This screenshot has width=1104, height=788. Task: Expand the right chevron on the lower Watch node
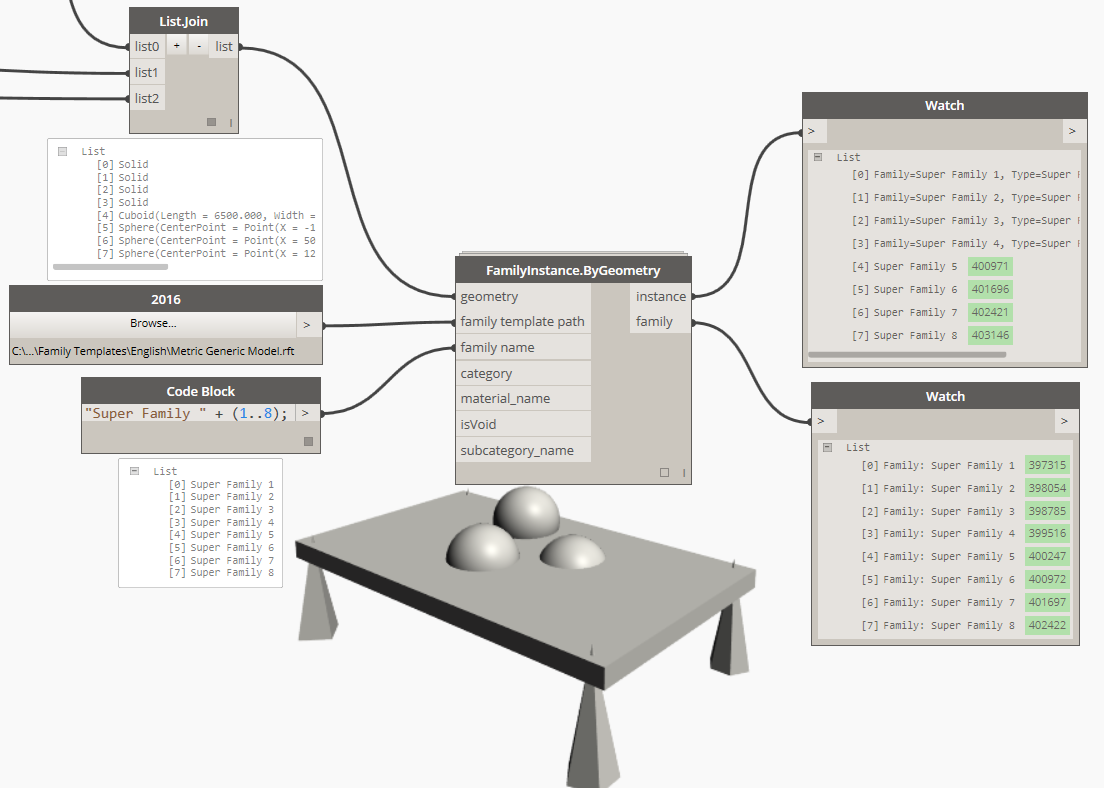coord(1066,421)
